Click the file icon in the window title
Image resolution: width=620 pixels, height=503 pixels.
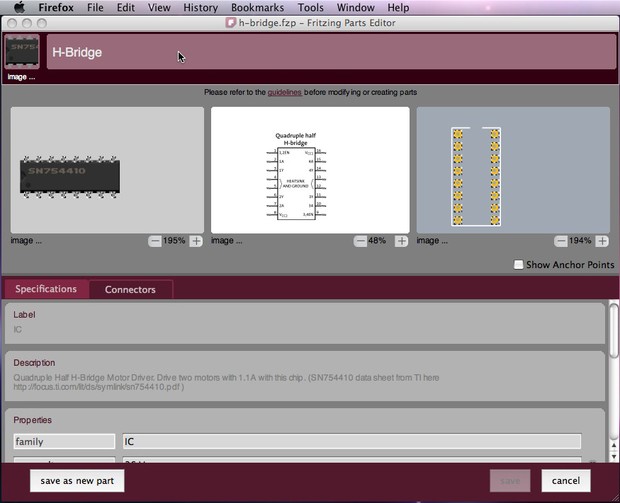(x=231, y=23)
